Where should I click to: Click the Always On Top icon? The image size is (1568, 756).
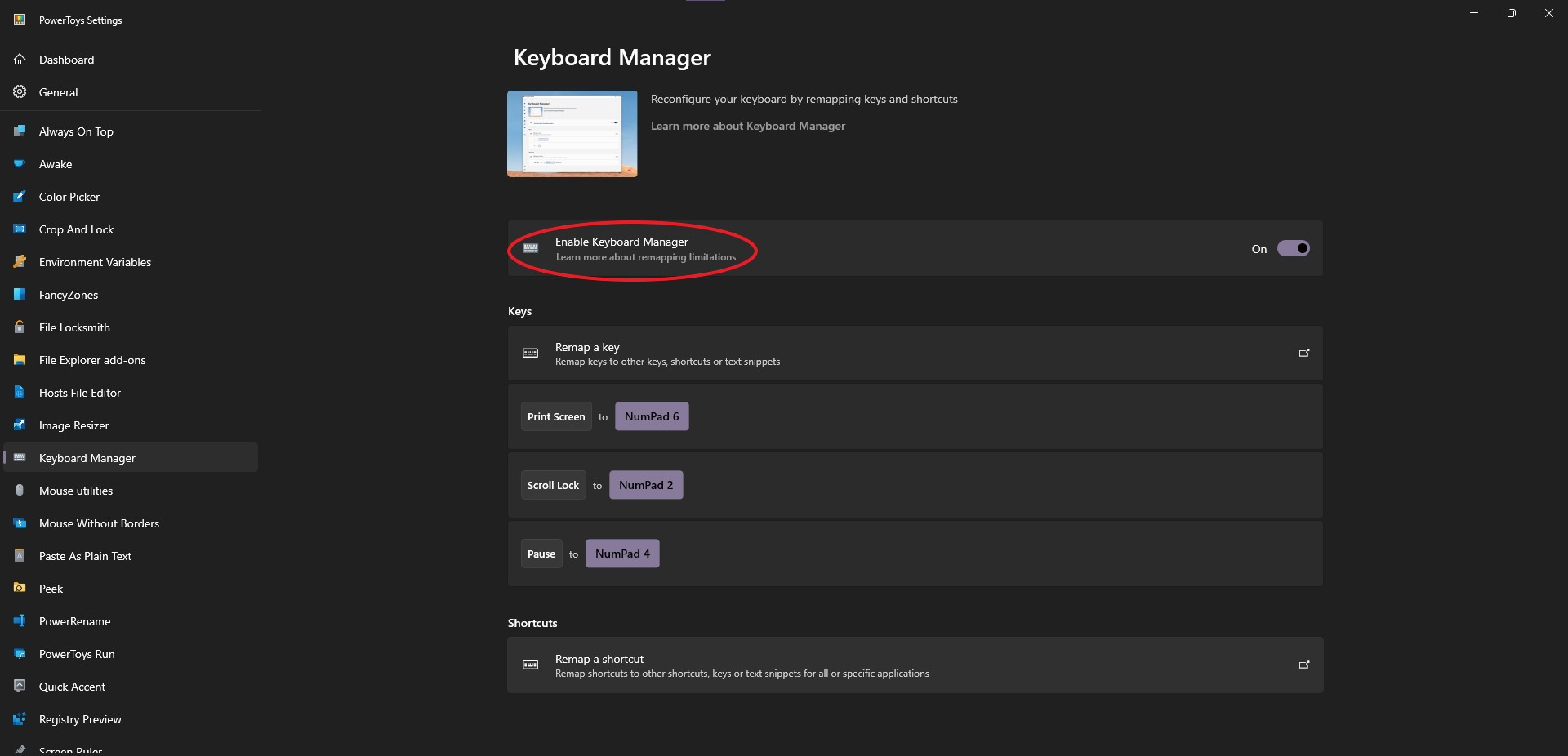[x=20, y=131]
